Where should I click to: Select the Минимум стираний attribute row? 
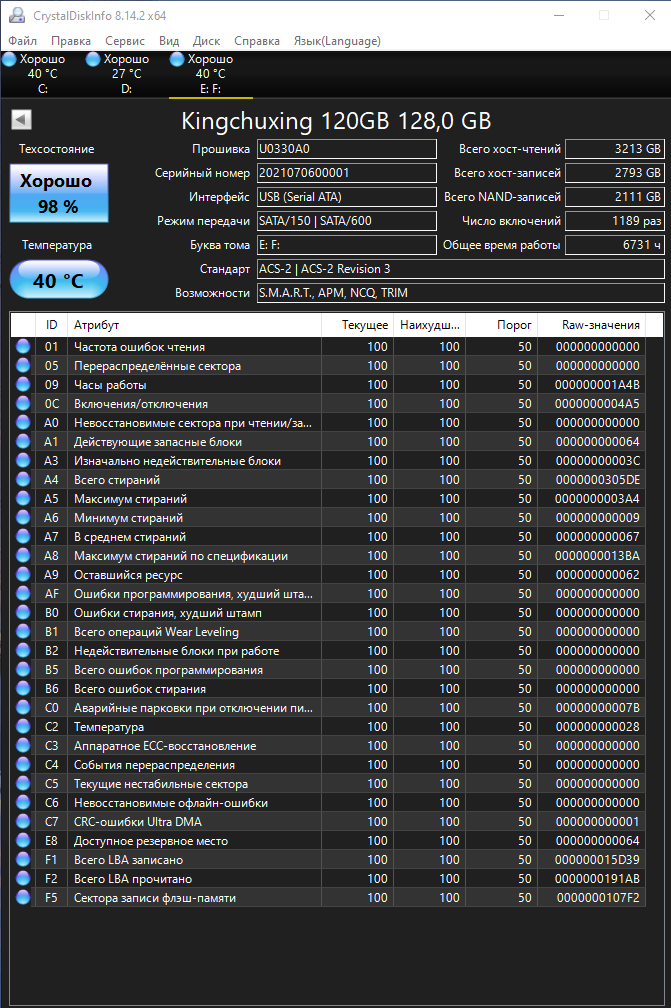pos(328,518)
